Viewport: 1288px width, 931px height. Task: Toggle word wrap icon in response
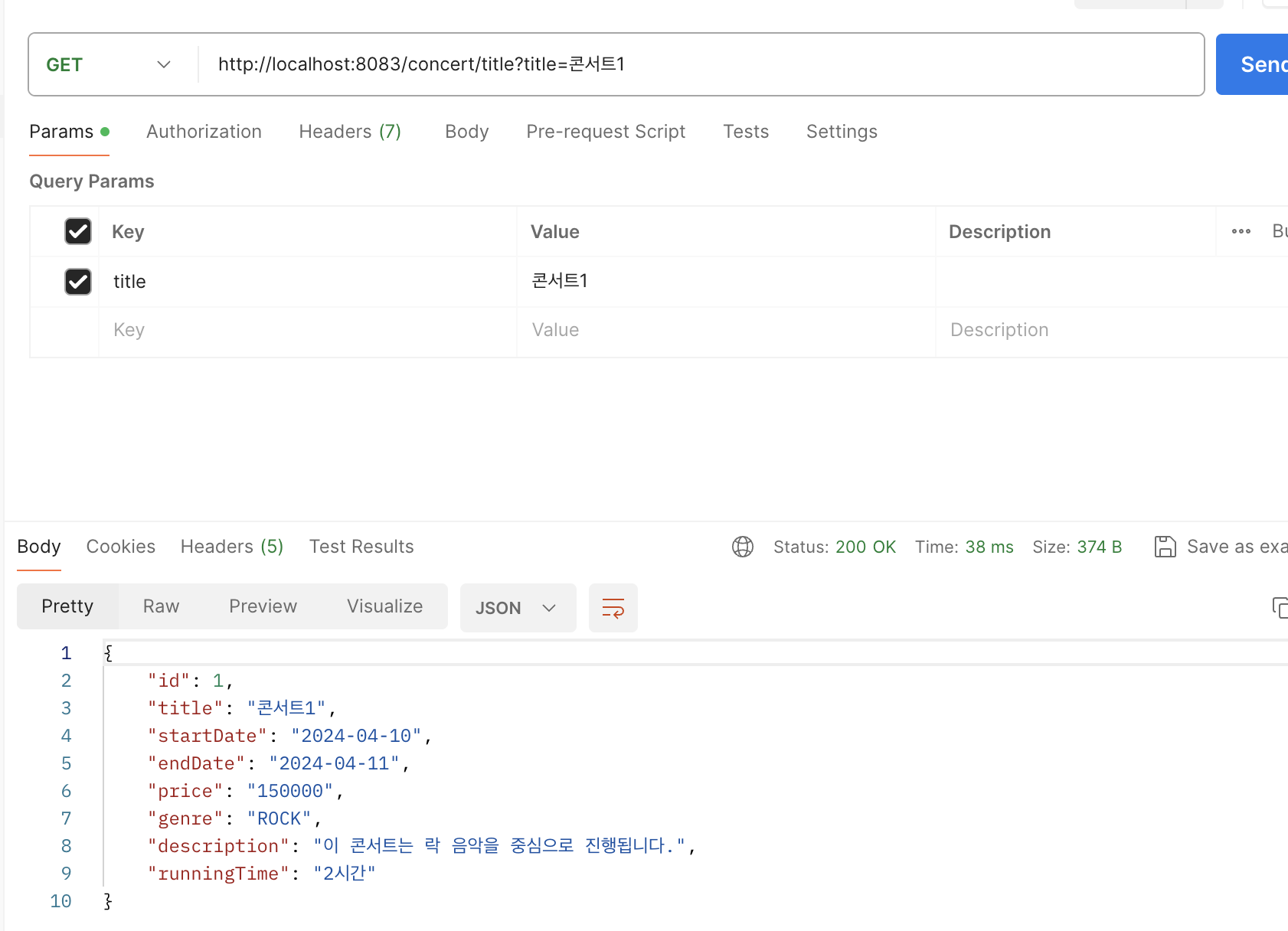[x=613, y=608]
